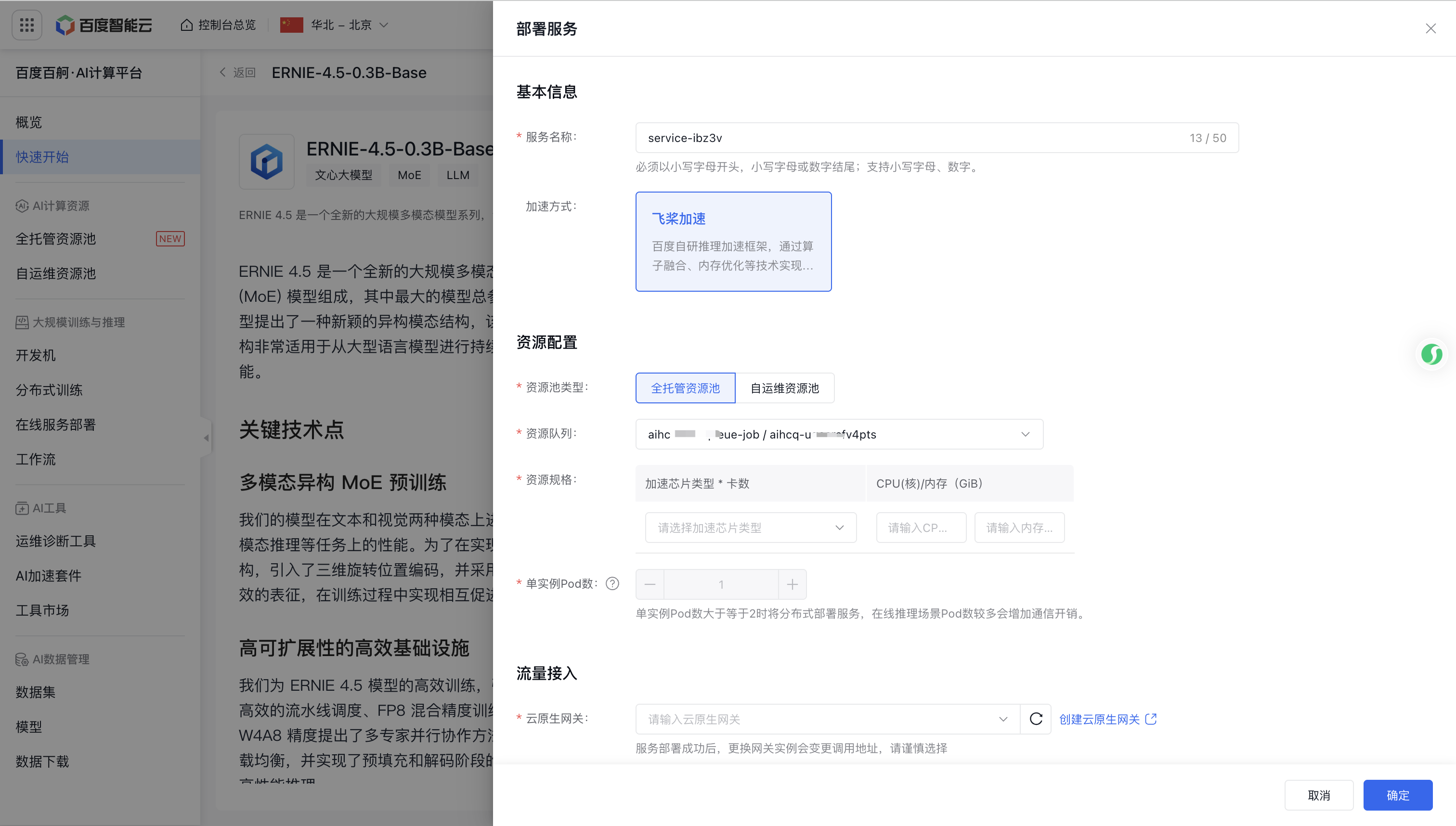The width and height of the screenshot is (1456, 826).
Task: Open the 资源队列 dropdown
Action: [x=839, y=434]
